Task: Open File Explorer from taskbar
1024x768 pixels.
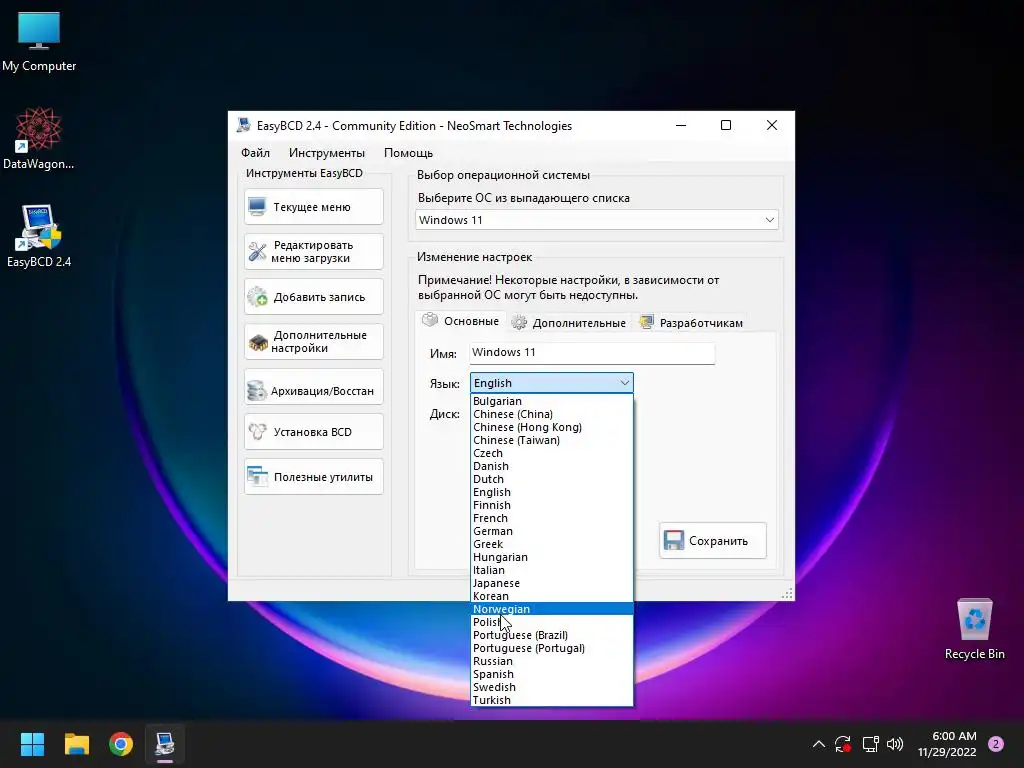Action: click(x=76, y=744)
